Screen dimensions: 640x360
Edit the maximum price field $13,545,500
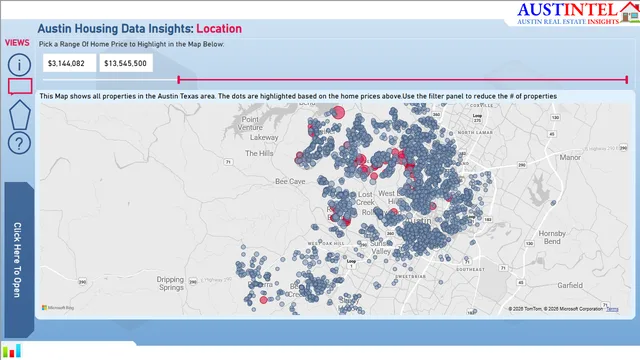pyautogui.click(x=126, y=63)
